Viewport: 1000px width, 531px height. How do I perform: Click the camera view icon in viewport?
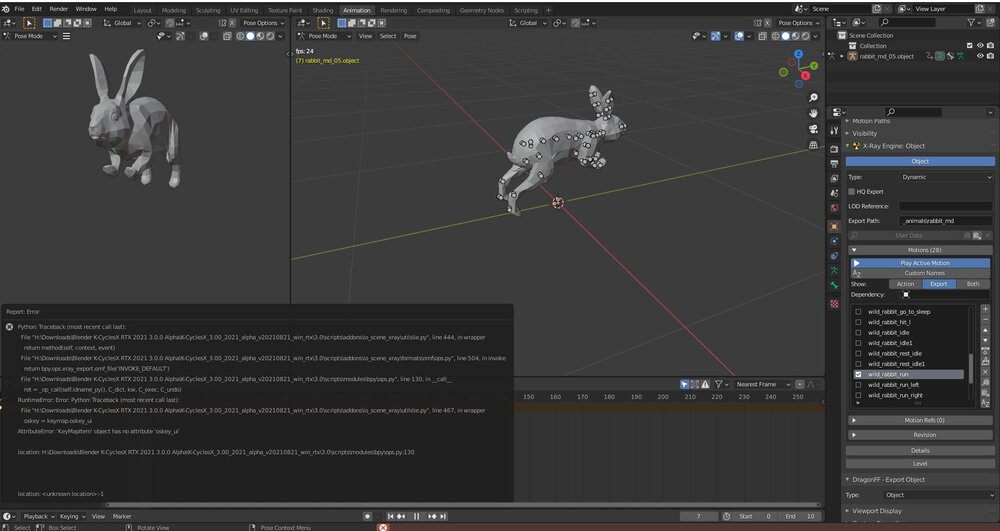815,127
